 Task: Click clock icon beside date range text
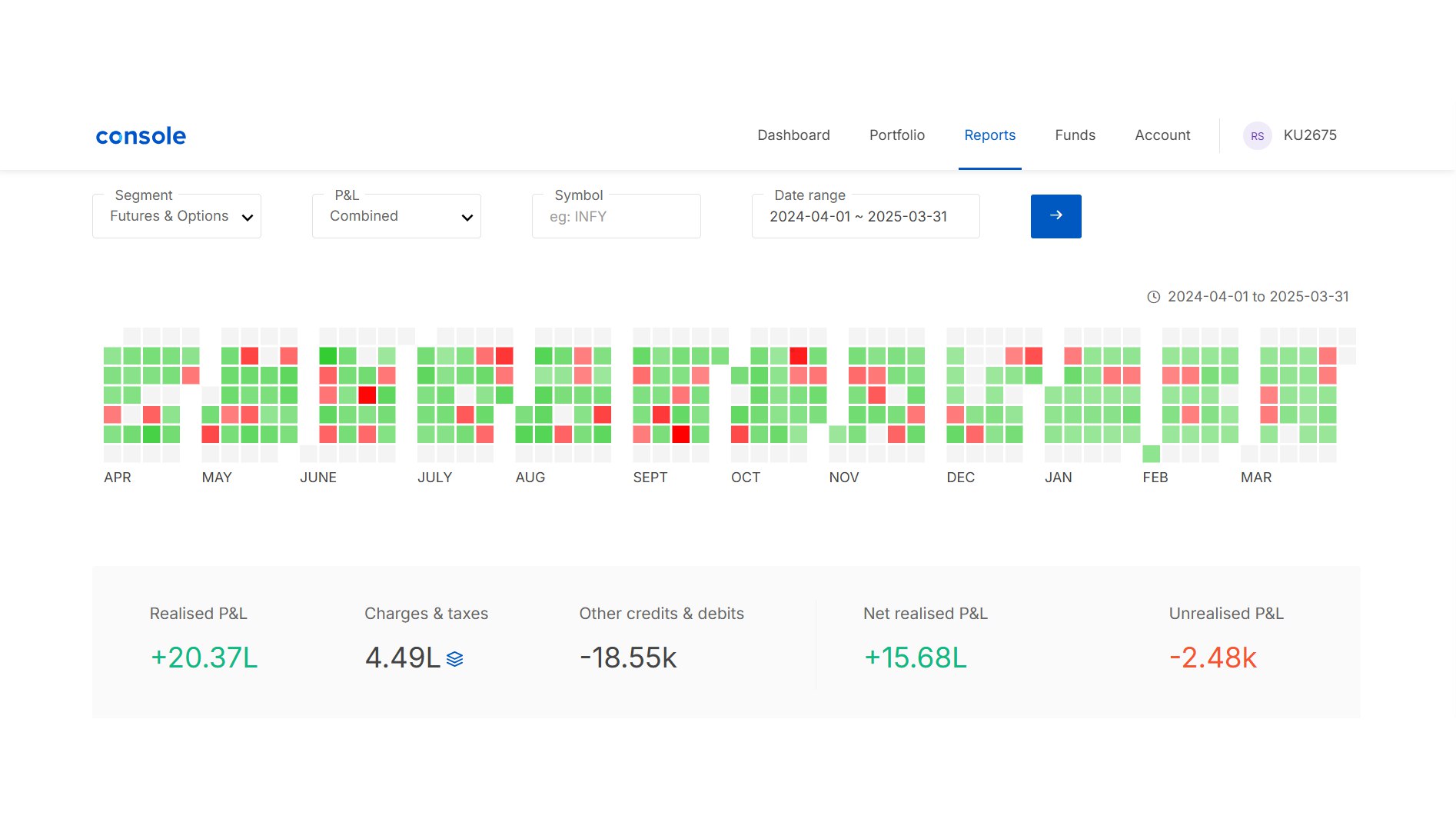1153,297
